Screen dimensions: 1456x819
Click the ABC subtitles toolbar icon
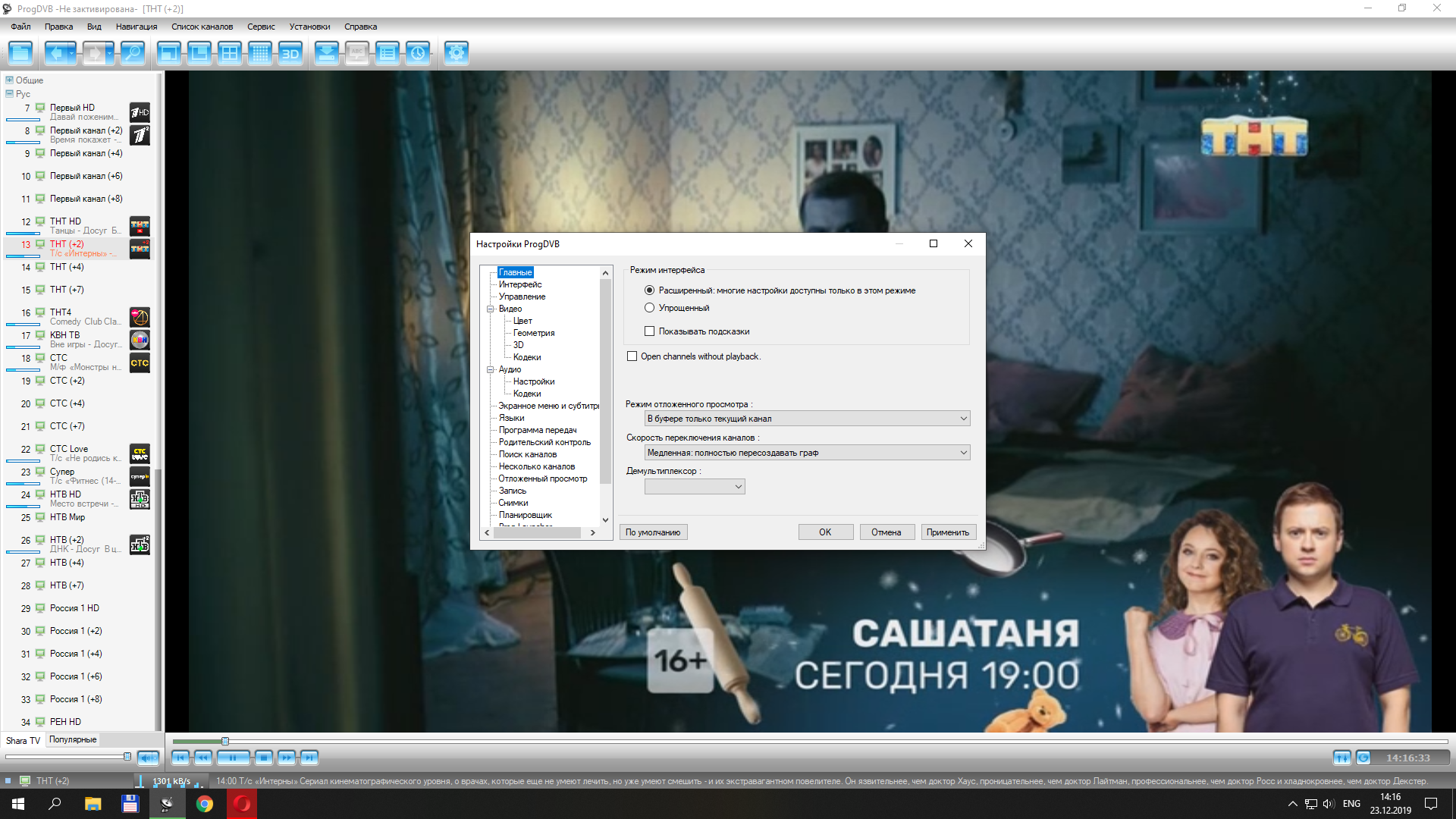click(357, 53)
